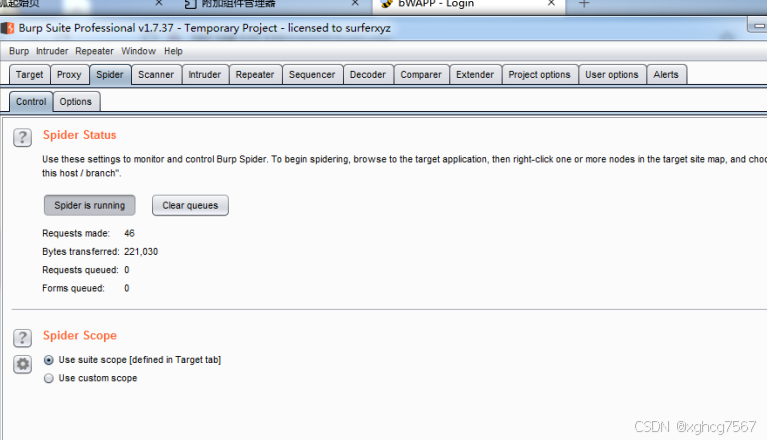Screen dimensions: 767x440
Task: Open the Help menu
Action: pos(173,51)
